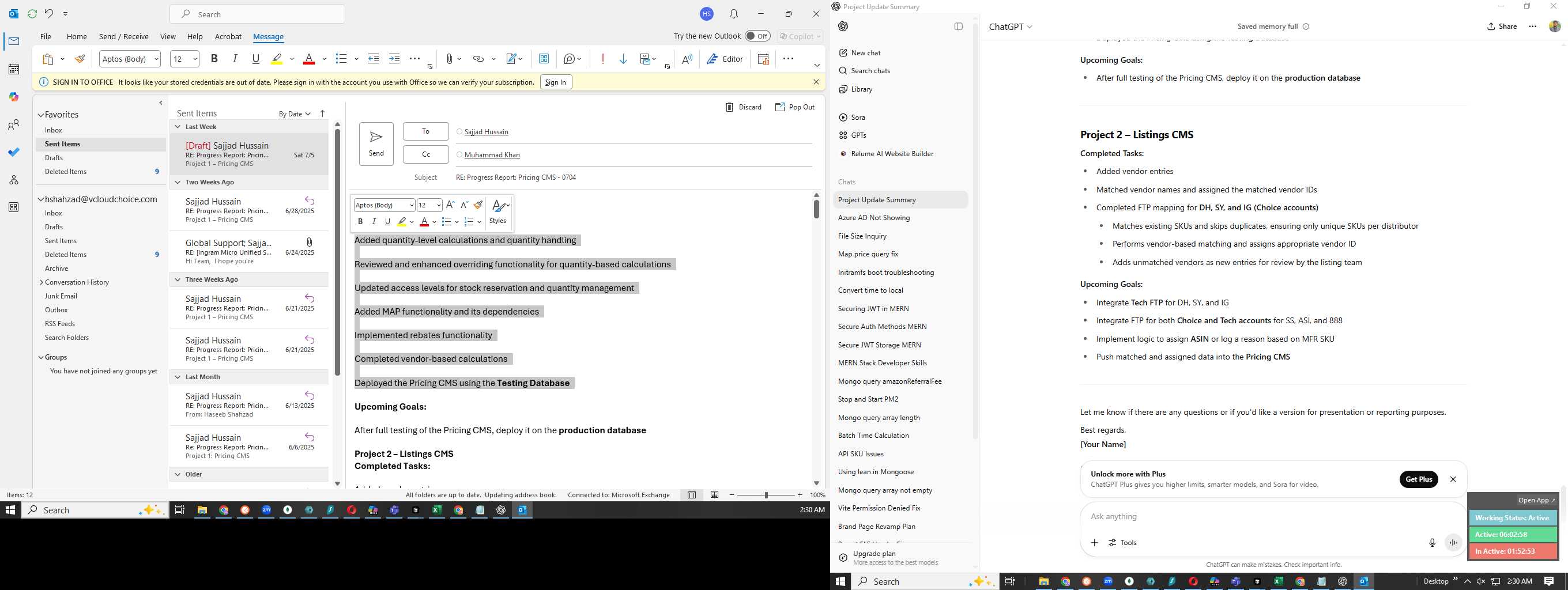
Task: Open the Help tab
Action: point(195,36)
